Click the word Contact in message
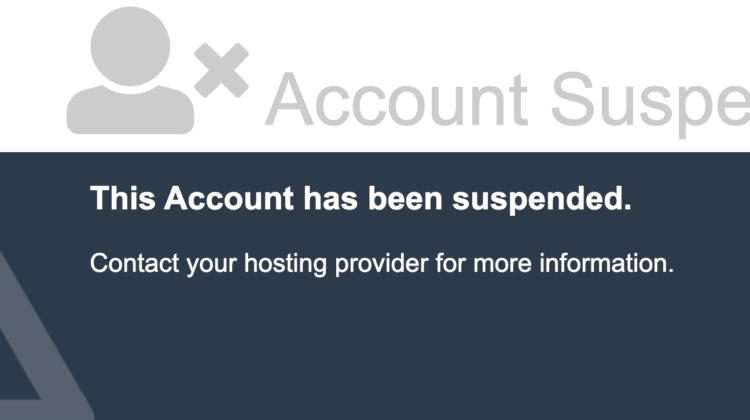The height and width of the screenshot is (420, 750). (134, 263)
